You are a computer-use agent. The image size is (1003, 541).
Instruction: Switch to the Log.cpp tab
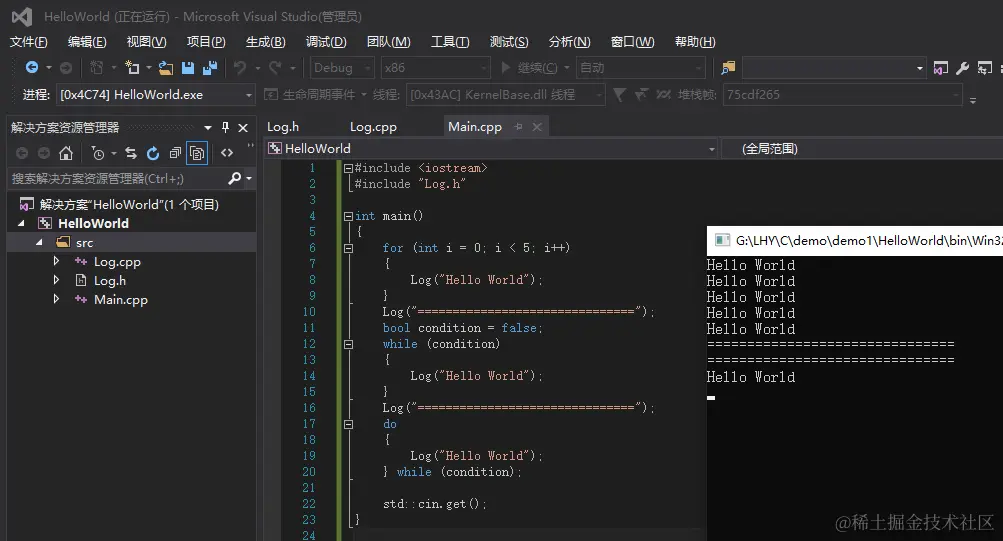tap(373, 127)
